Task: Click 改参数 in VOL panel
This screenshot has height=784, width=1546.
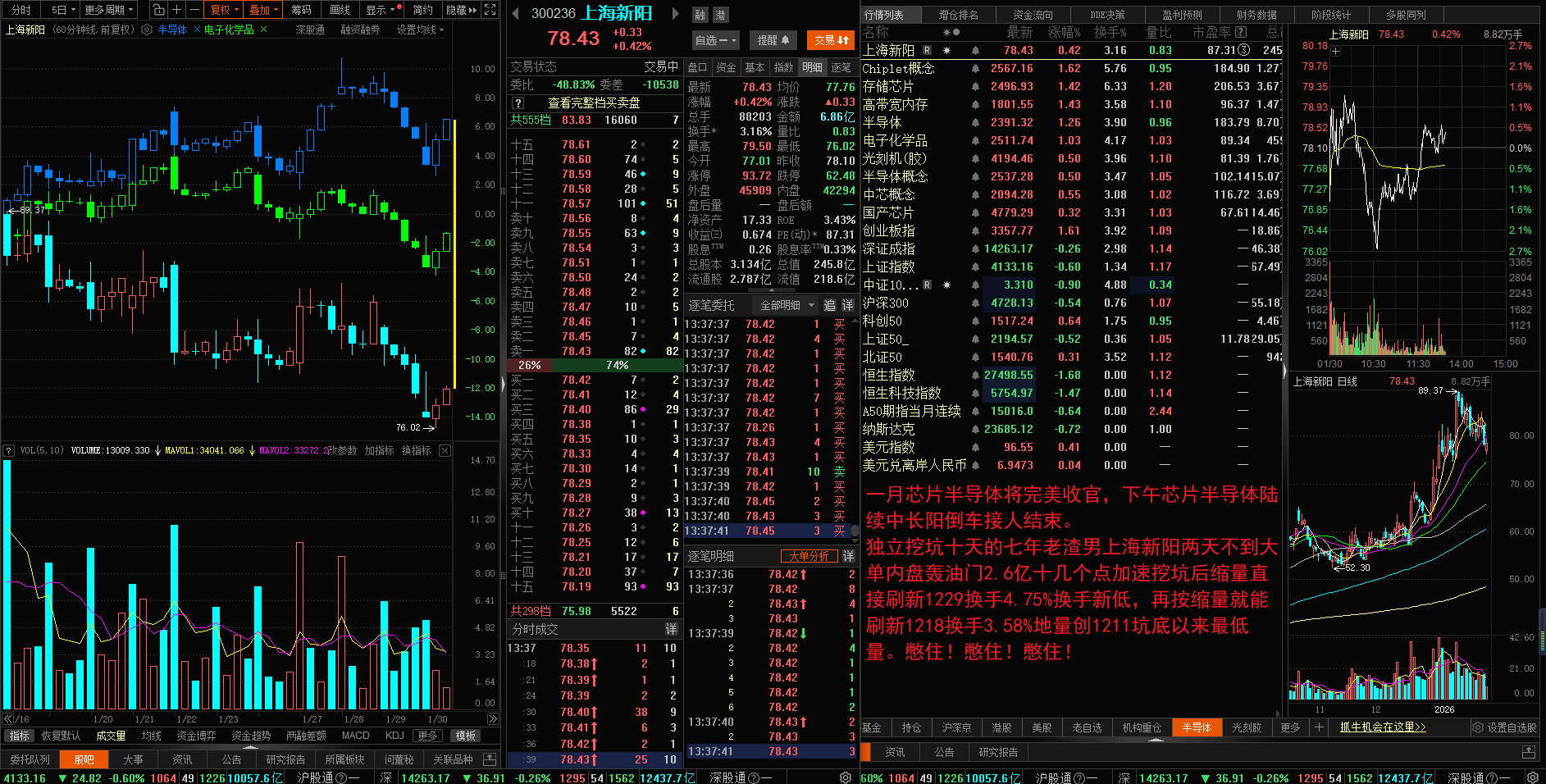Action: [x=341, y=450]
